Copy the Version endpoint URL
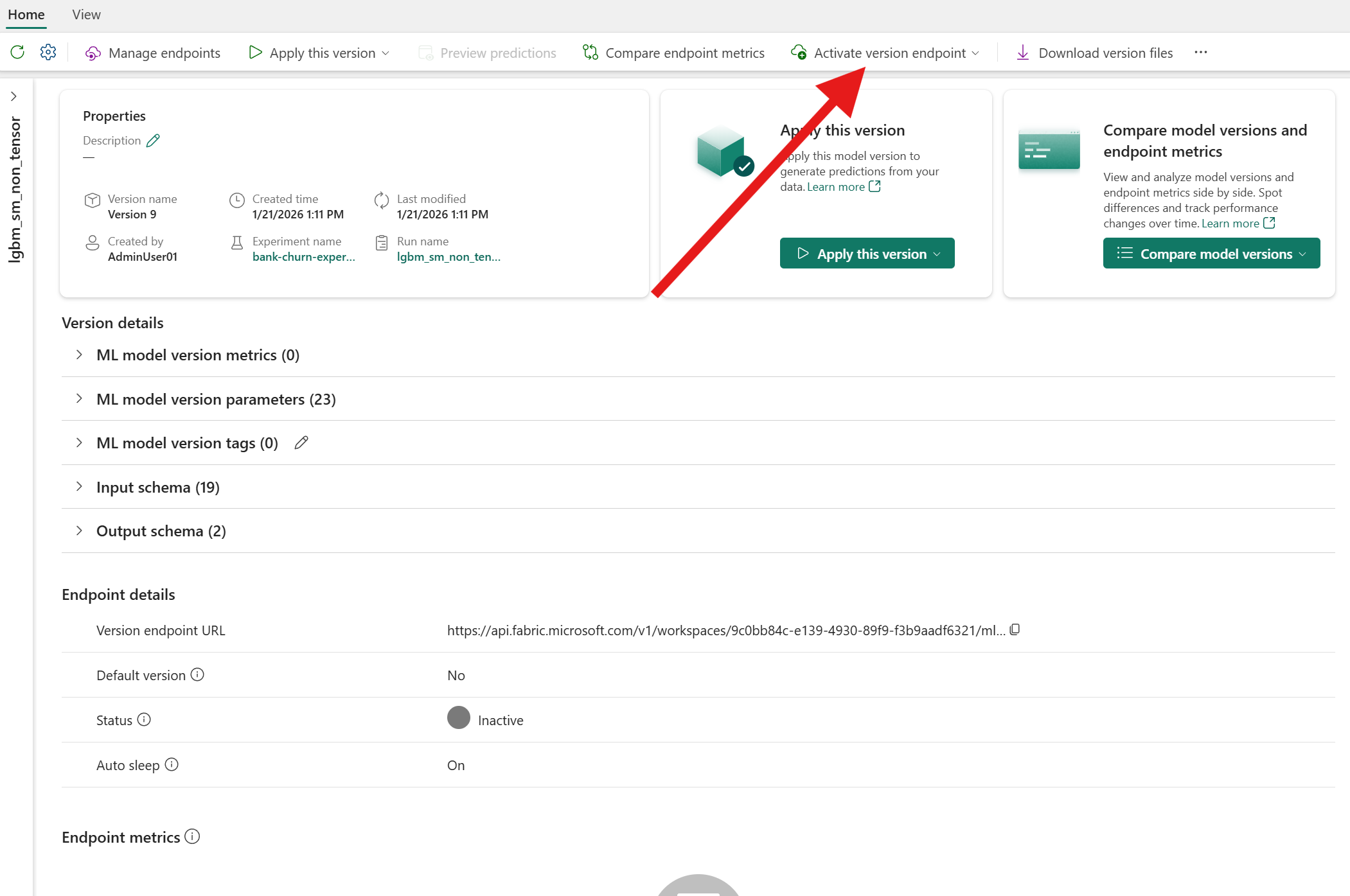Image resolution: width=1350 pixels, height=896 pixels. [1015, 629]
